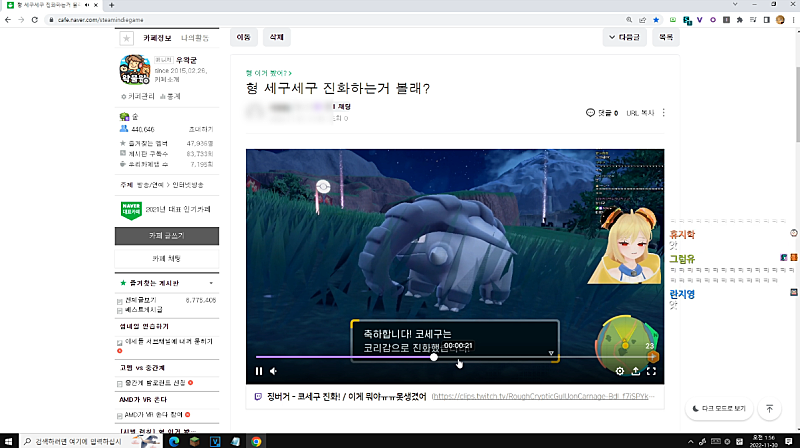The width and height of the screenshot is (800, 448).
Task: Open the Twitch clip URL link below the video
Action: point(543,396)
